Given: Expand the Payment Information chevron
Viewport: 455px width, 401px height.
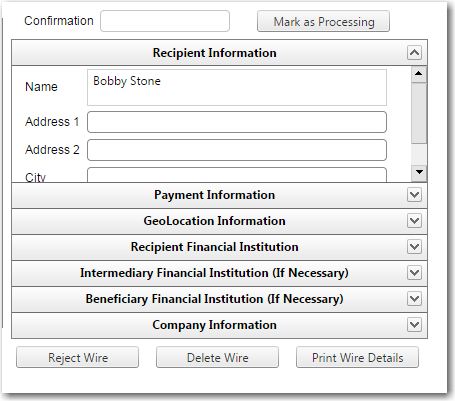Looking at the screenshot, I should (x=414, y=195).
